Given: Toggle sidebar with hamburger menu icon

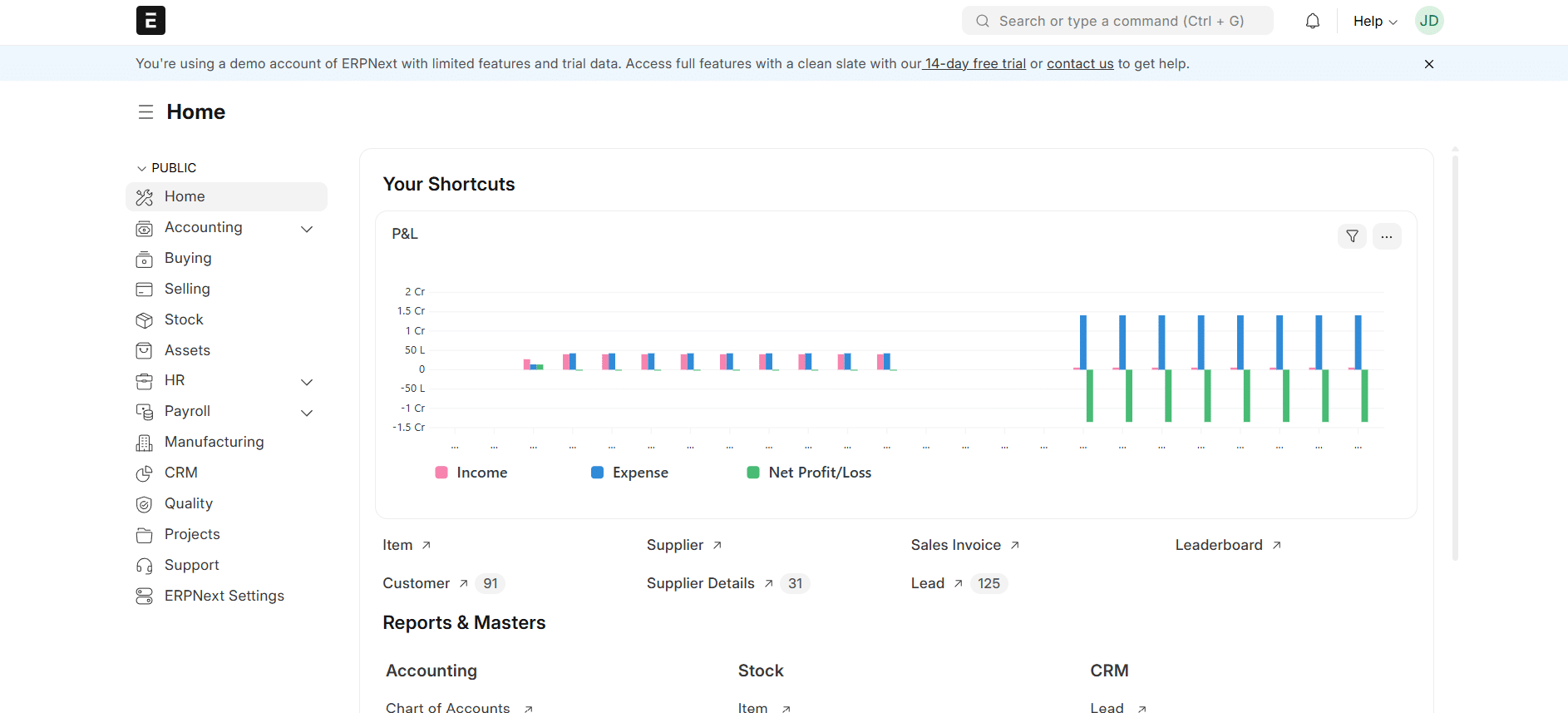Looking at the screenshot, I should tap(145, 112).
